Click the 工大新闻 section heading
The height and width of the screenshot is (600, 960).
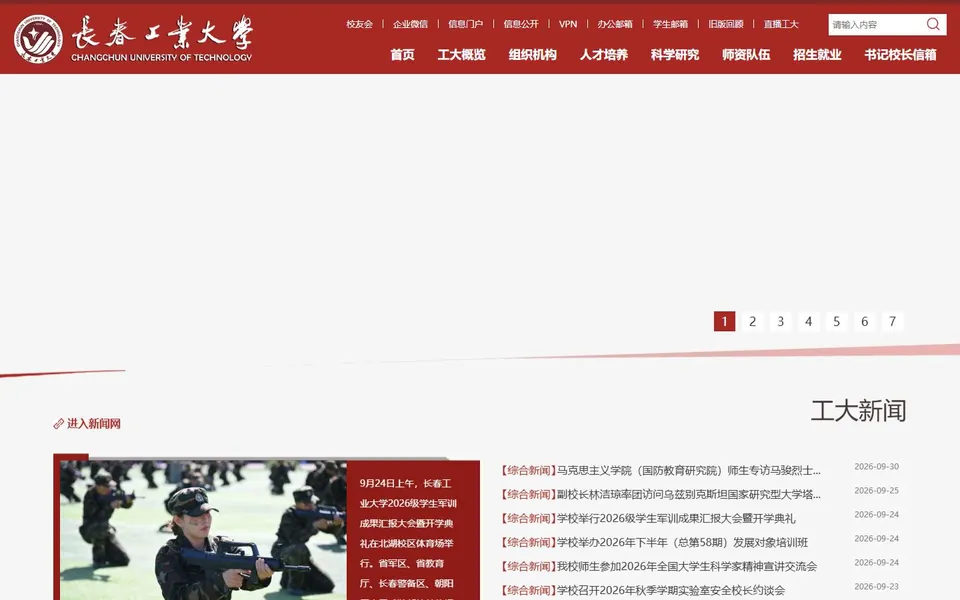coord(858,411)
